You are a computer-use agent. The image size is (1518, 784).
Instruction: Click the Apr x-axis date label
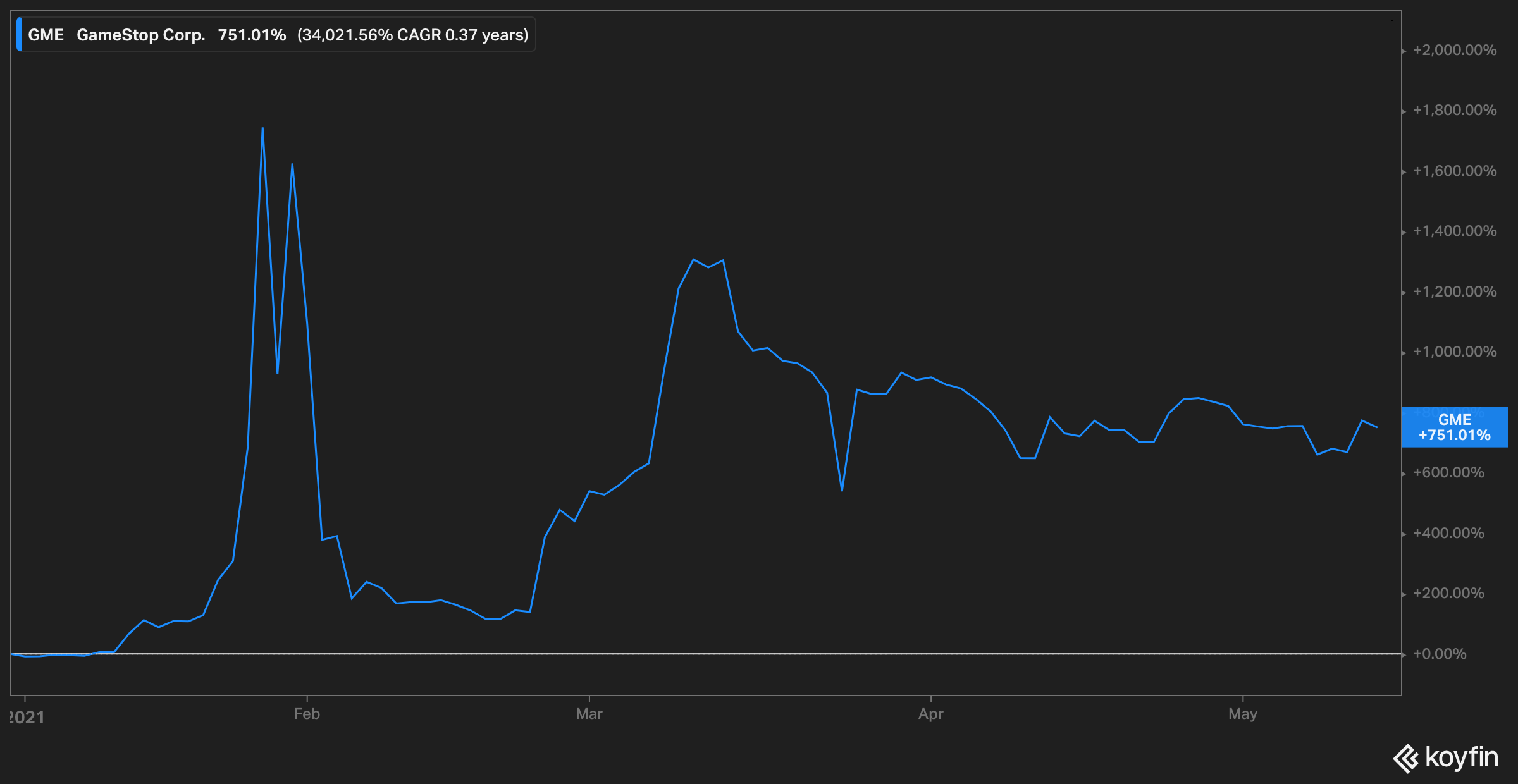(930, 714)
